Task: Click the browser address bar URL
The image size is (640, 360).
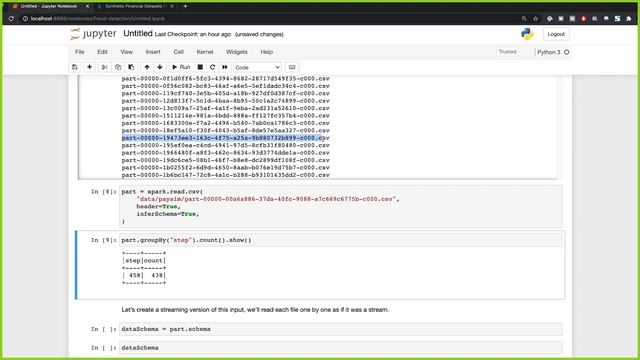Action: pyautogui.click(x=98, y=18)
